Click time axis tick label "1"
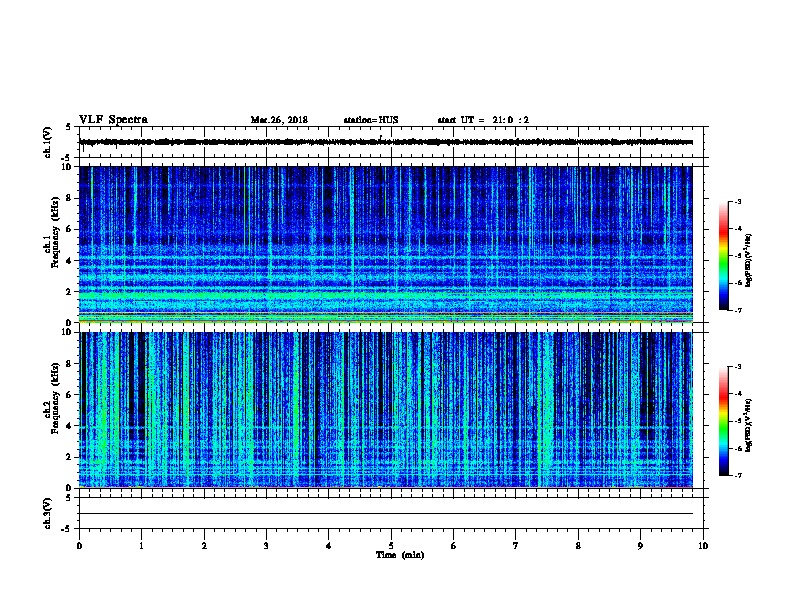Image resolution: width=792 pixels, height=612 pixels. [x=141, y=545]
